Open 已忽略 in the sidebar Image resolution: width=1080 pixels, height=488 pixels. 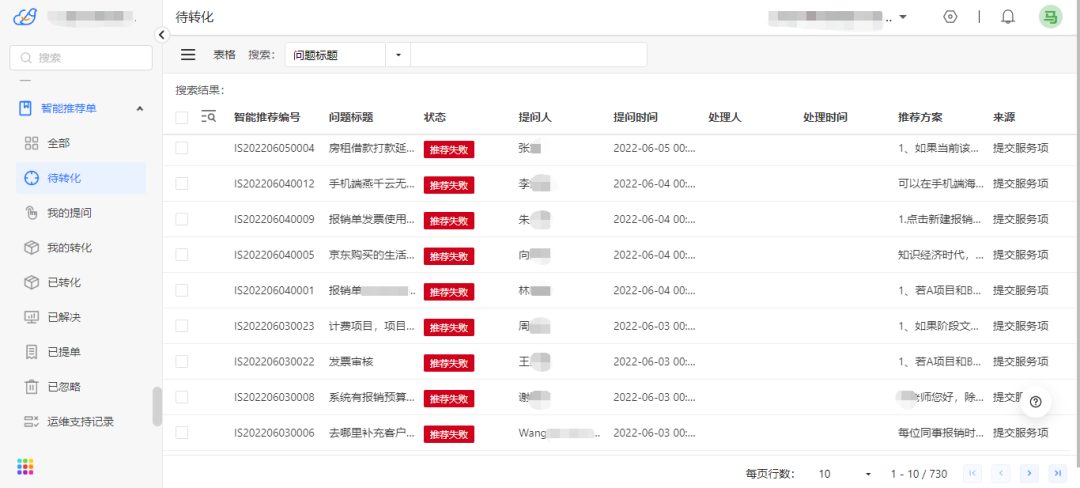[81, 387]
